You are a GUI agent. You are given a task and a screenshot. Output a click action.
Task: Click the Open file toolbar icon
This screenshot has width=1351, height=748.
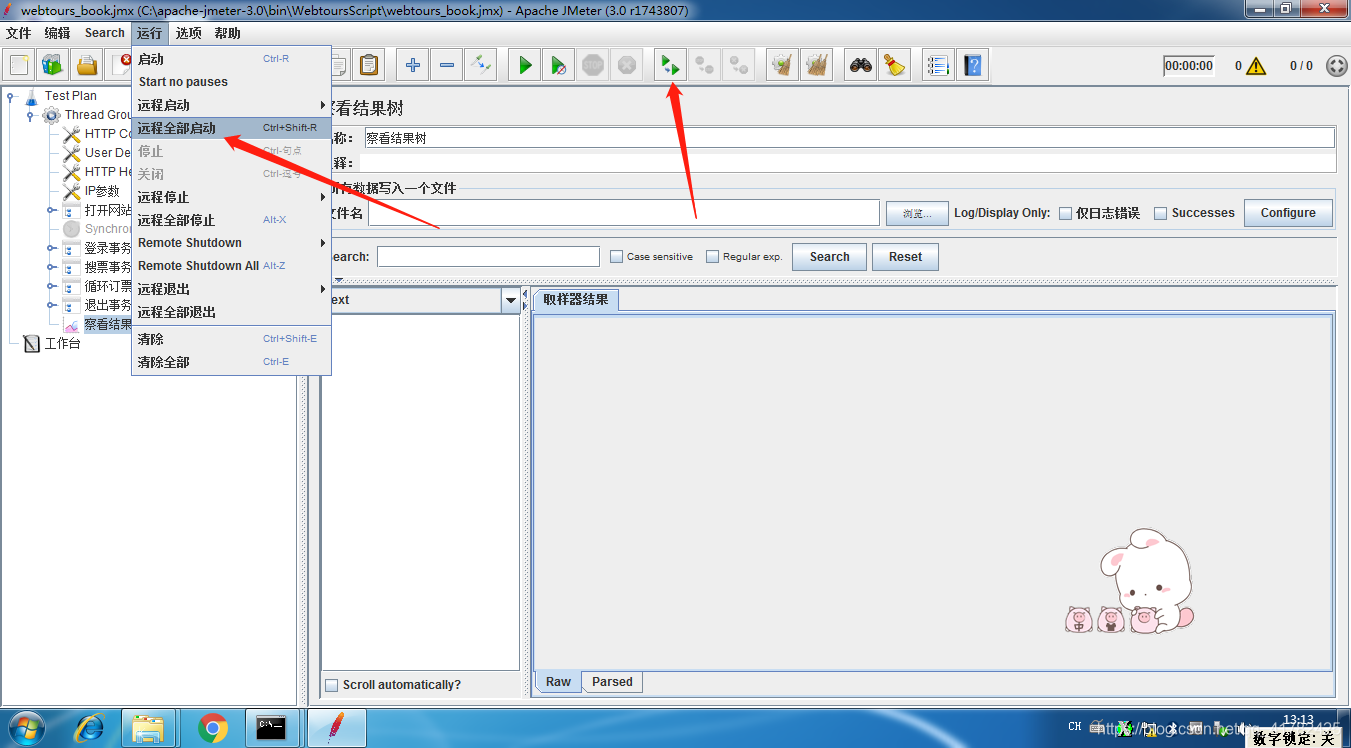87,66
